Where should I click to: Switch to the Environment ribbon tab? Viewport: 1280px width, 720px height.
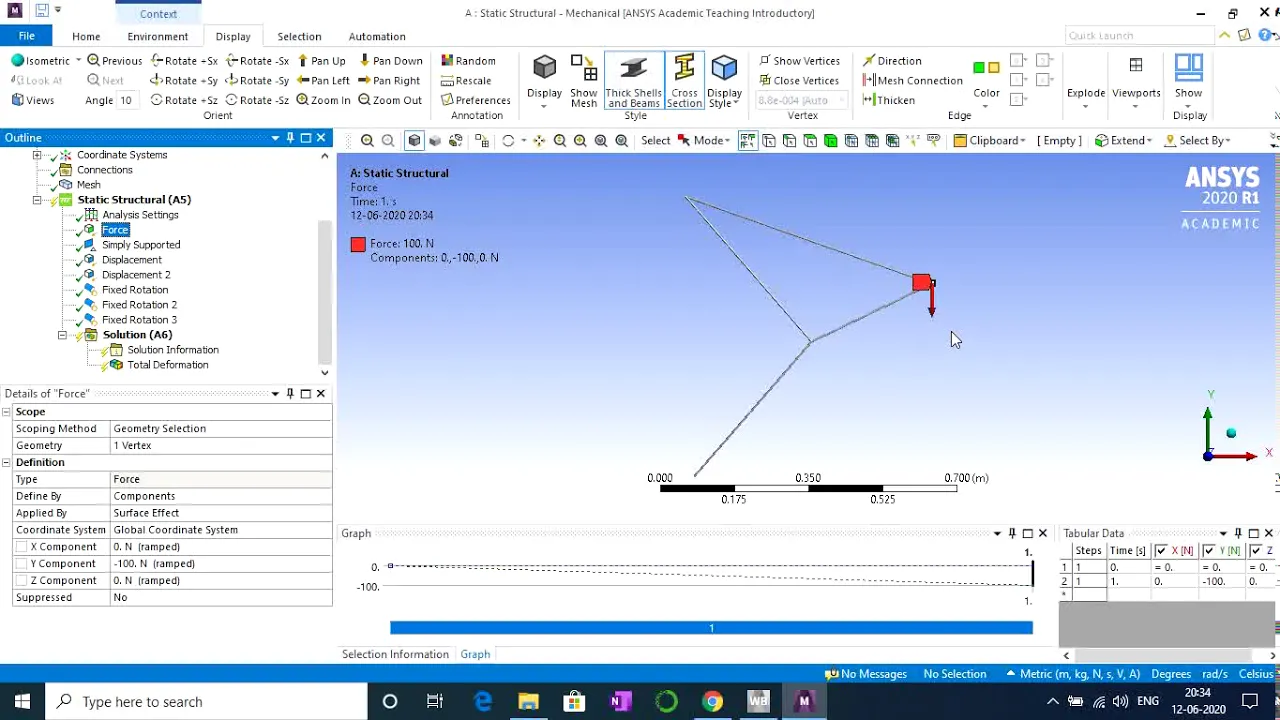point(157,36)
